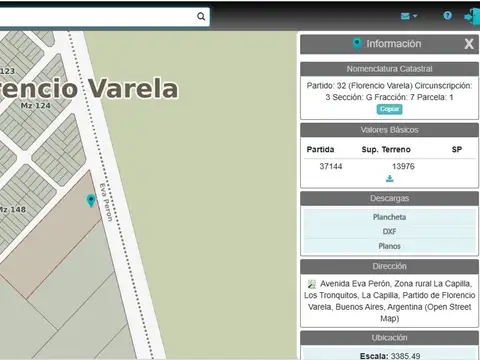Click the Copiar button
This screenshot has height=360, width=480.
(x=389, y=109)
